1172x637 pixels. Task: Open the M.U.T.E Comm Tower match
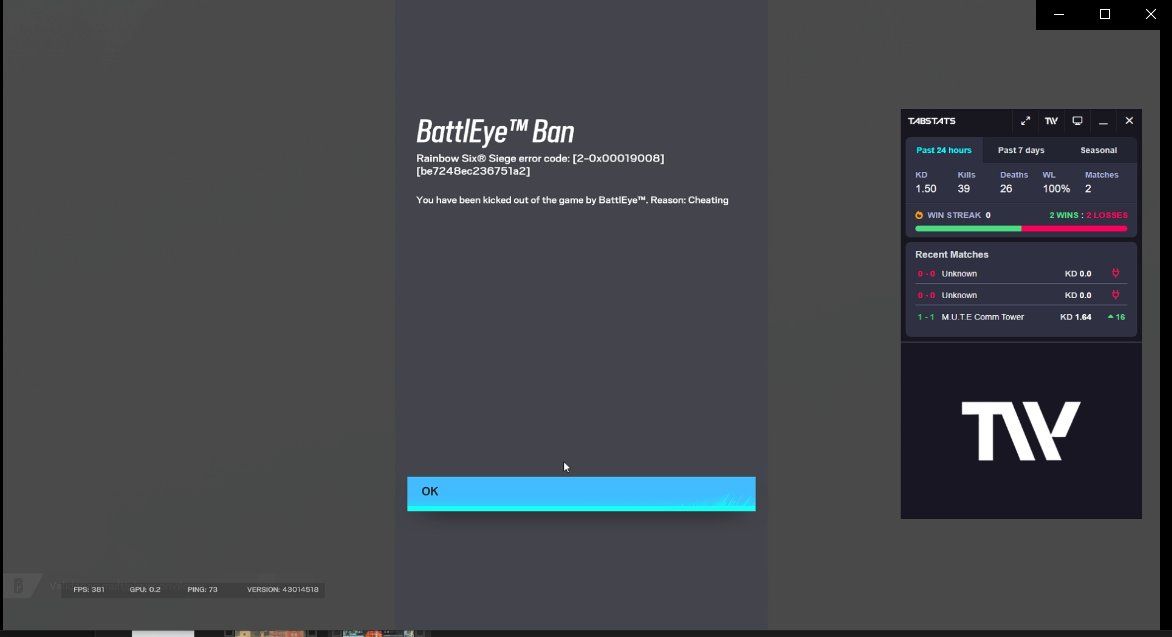(x=1021, y=317)
